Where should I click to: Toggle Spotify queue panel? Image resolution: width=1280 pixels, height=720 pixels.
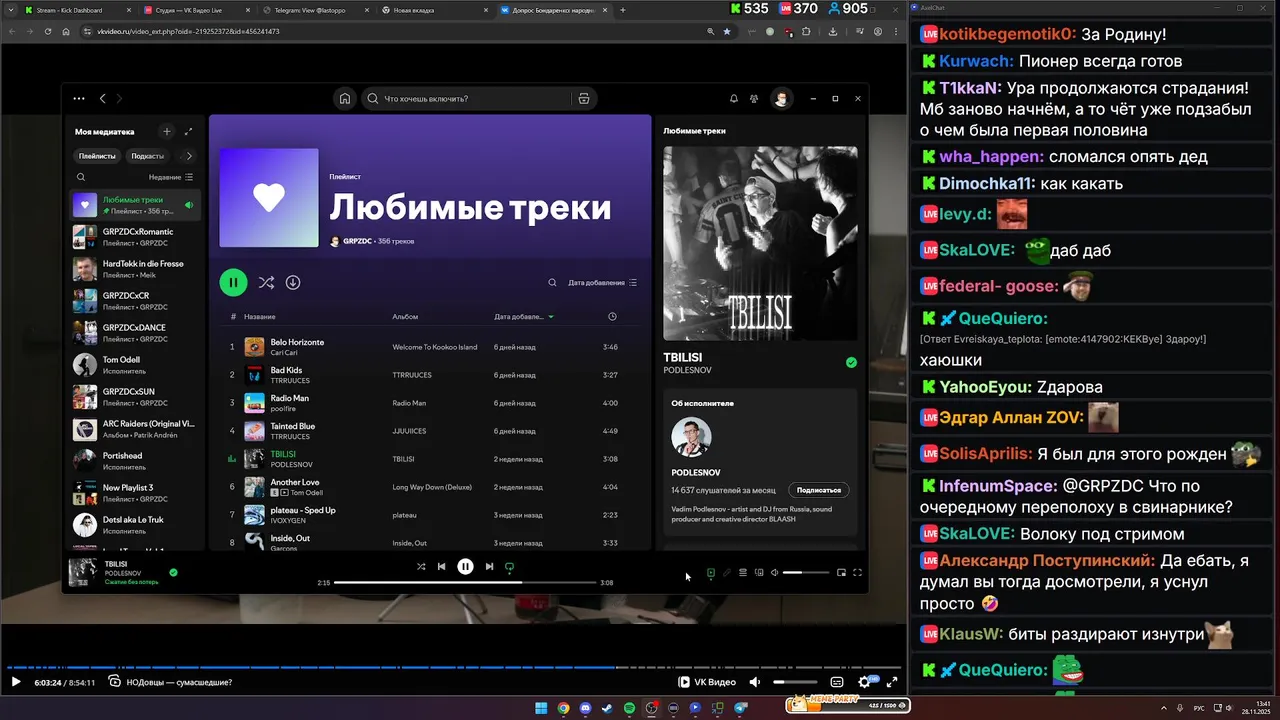coord(743,573)
